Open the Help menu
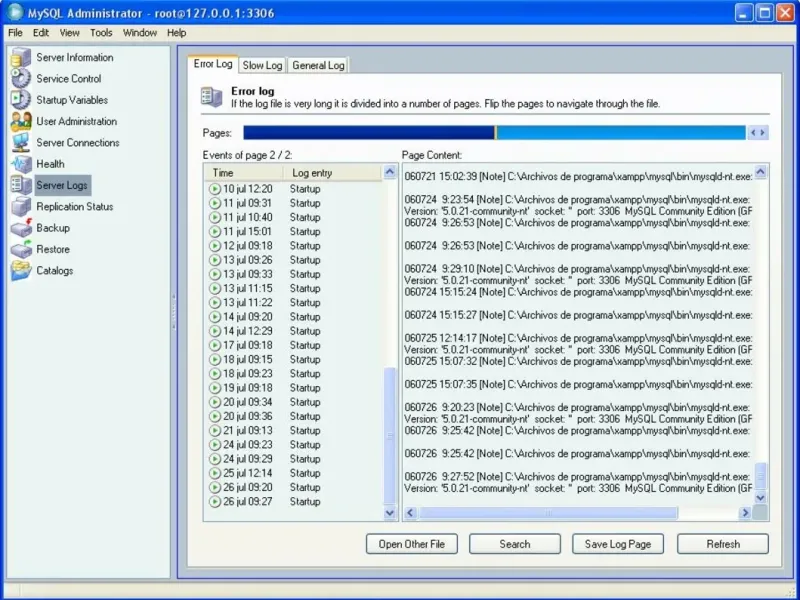 tap(177, 33)
